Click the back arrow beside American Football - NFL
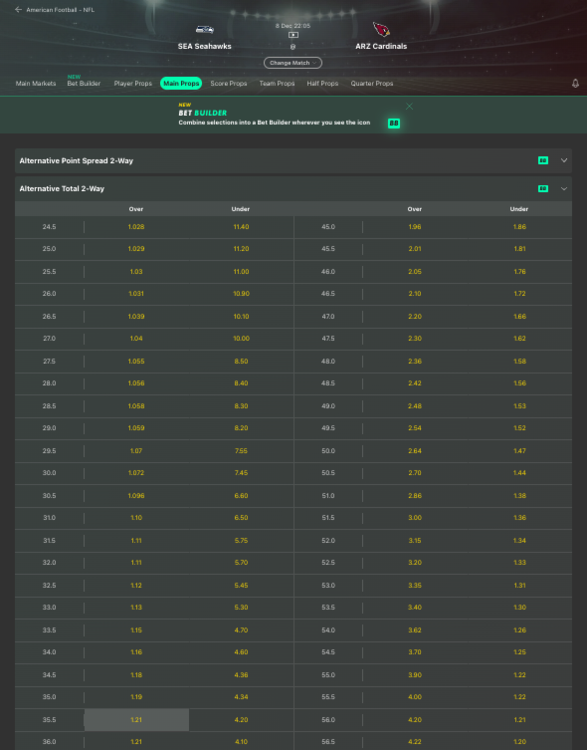Viewport: 587px width, 750px height. coord(18,10)
